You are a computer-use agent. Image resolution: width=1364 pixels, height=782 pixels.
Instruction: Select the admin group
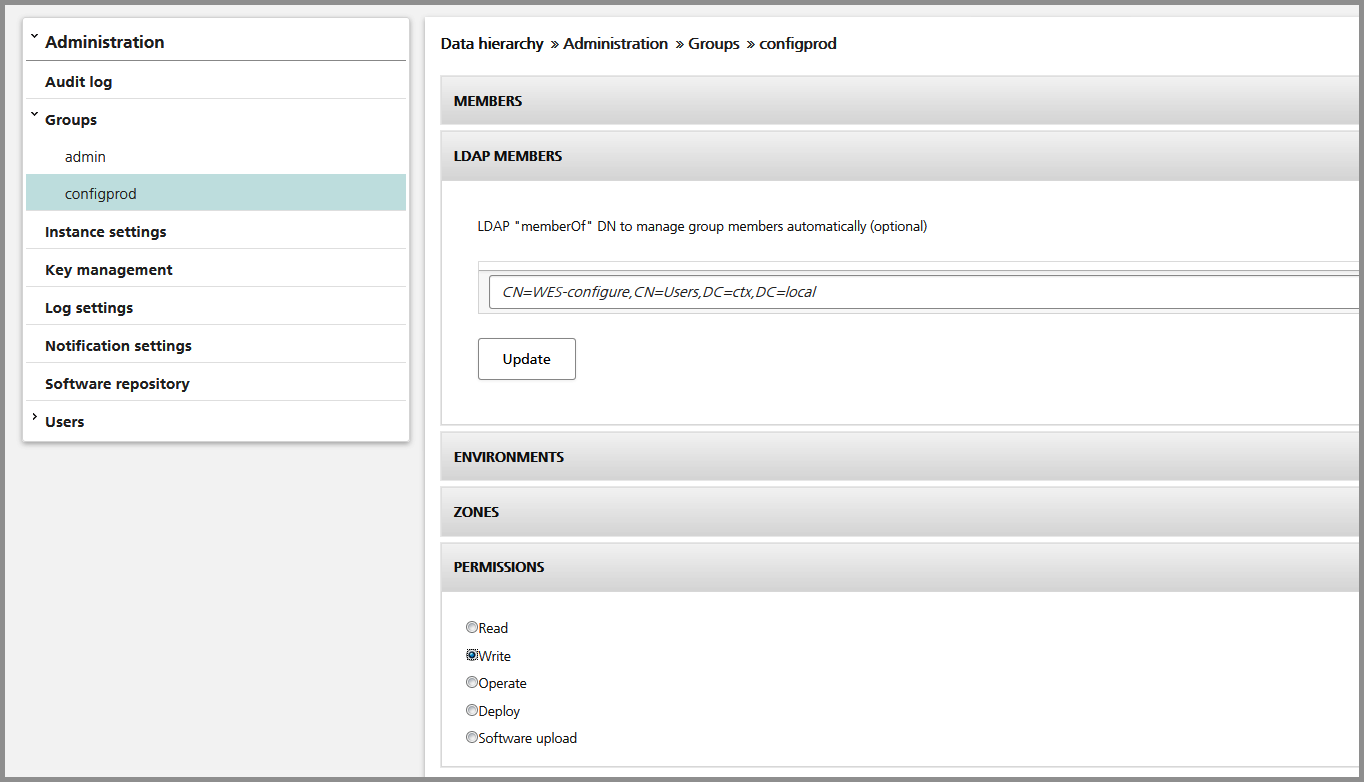click(x=85, y=157)
